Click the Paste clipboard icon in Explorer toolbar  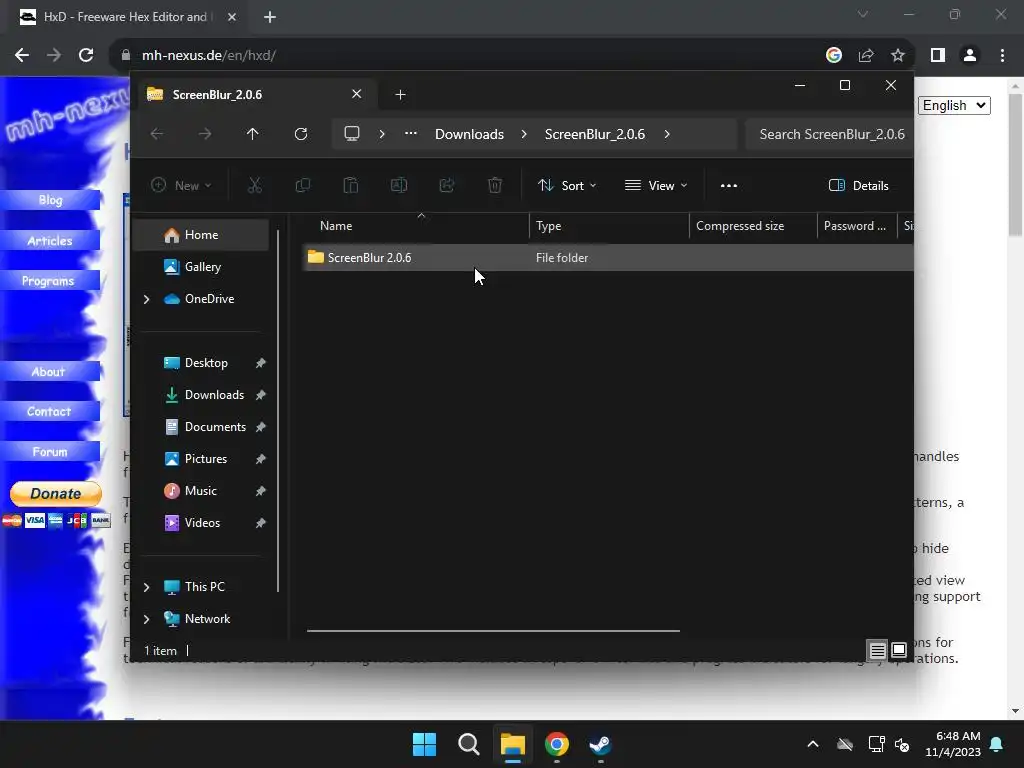(x=351, y=185)
